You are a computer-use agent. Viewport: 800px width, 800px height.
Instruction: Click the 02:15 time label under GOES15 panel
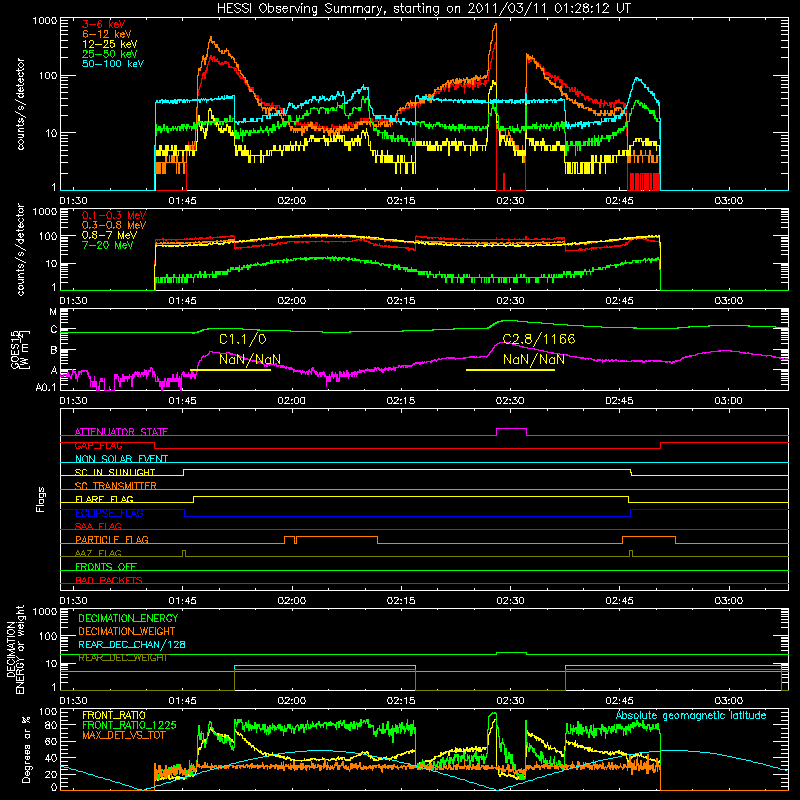401,401
